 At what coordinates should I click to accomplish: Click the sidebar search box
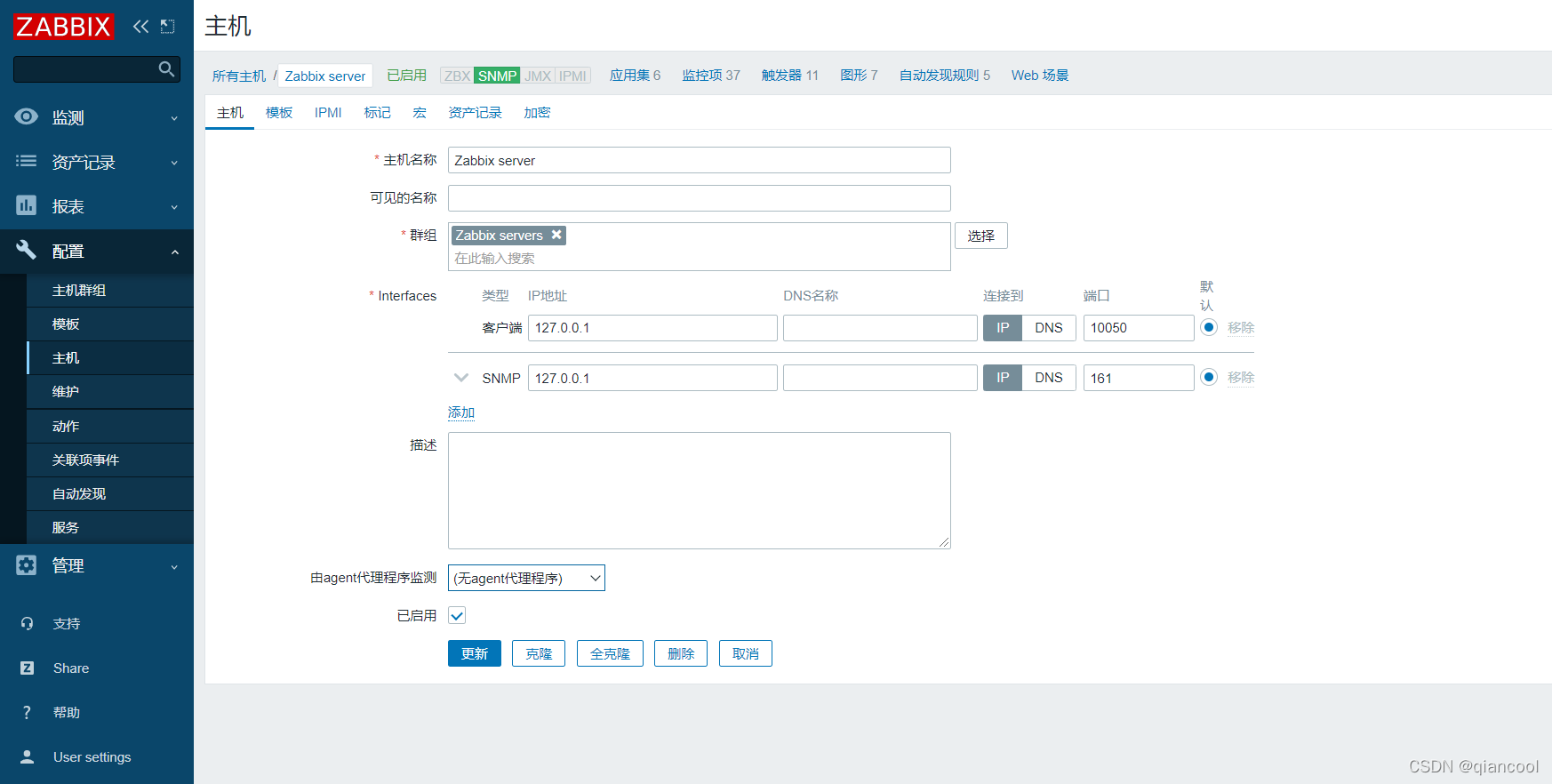(97, 69)
